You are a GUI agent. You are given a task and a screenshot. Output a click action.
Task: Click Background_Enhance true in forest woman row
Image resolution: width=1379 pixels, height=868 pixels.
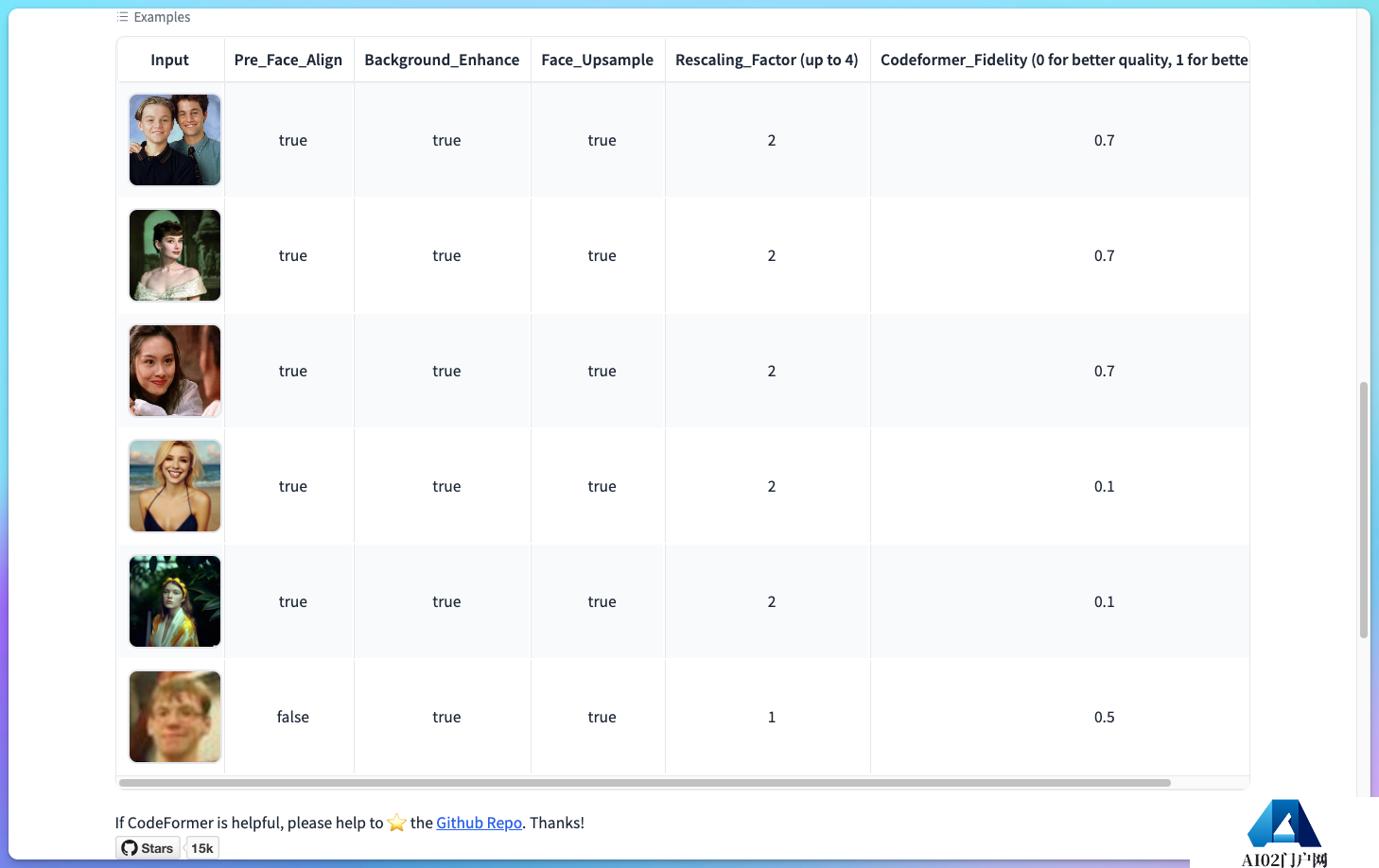click(x=446, y=601)
